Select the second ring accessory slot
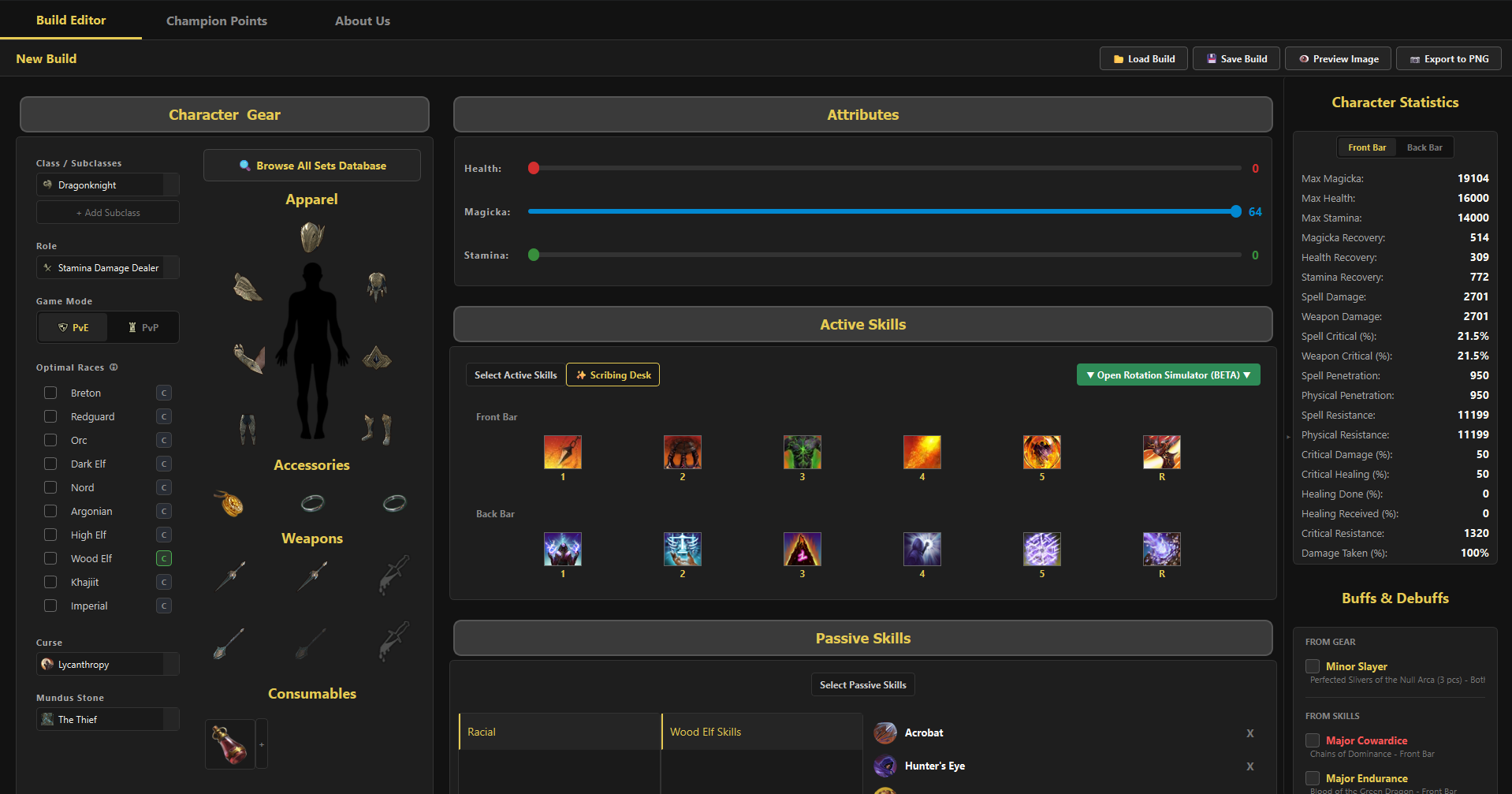 pyautogui.click(x=394, y=502)
